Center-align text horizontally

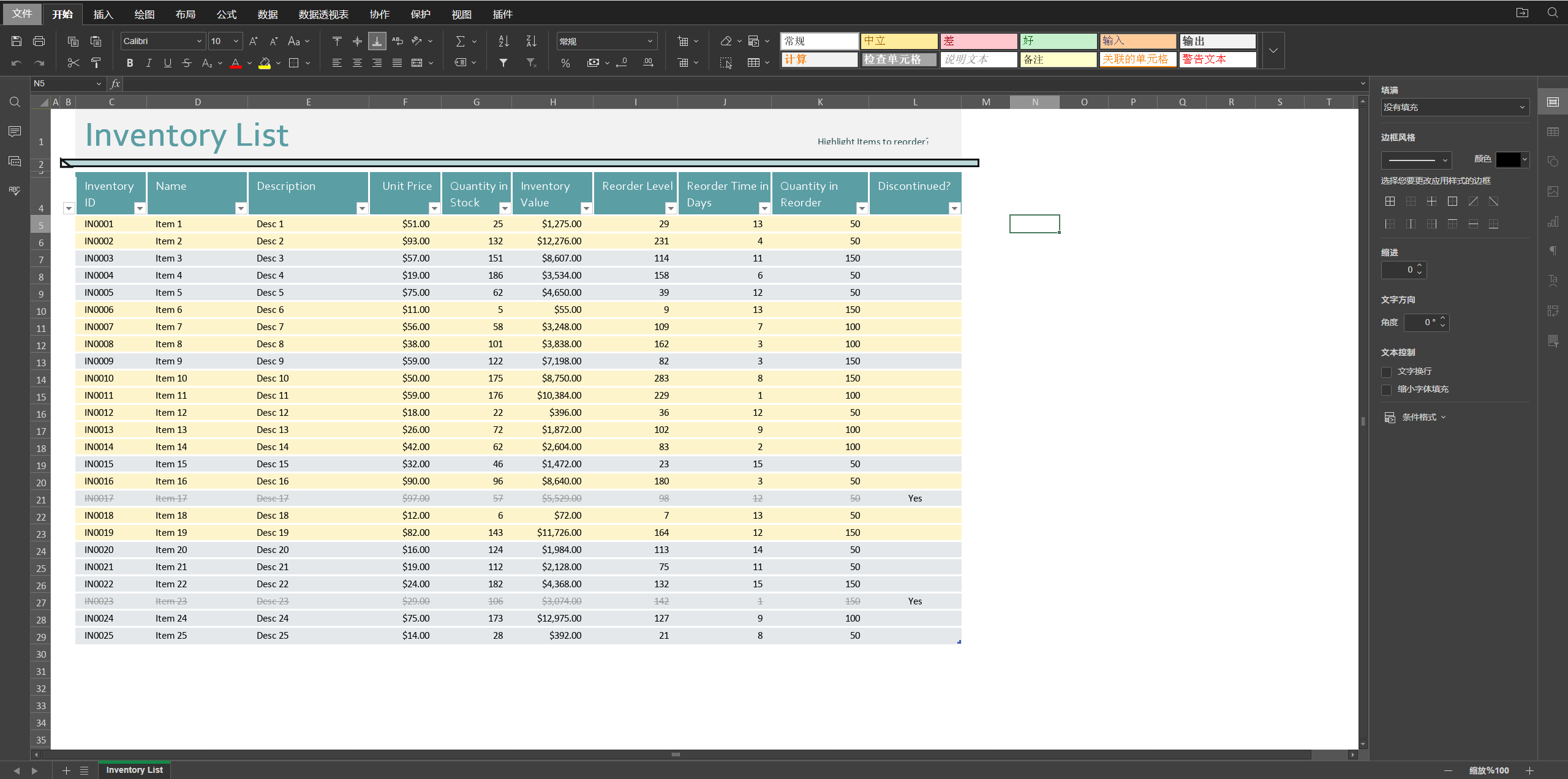357,62
